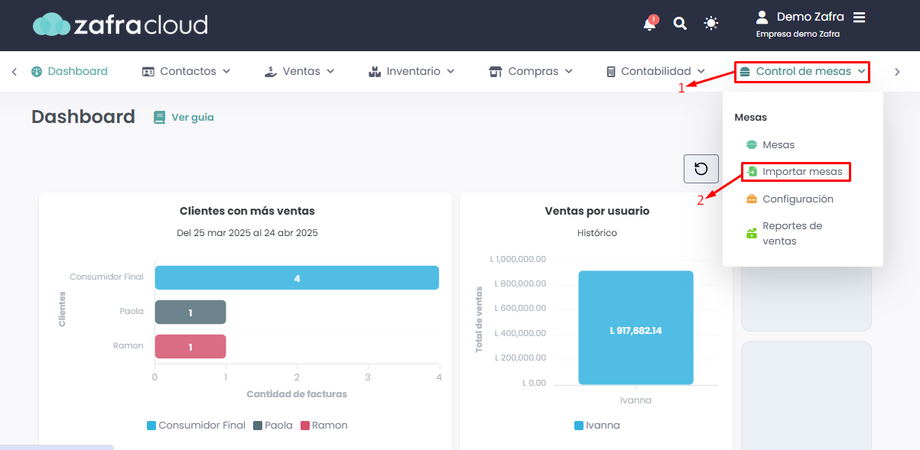This screenshot has height=450, width=920.
Task: Click the zafracloud logo
Action: pyautogui.click(x=120, y=25)
